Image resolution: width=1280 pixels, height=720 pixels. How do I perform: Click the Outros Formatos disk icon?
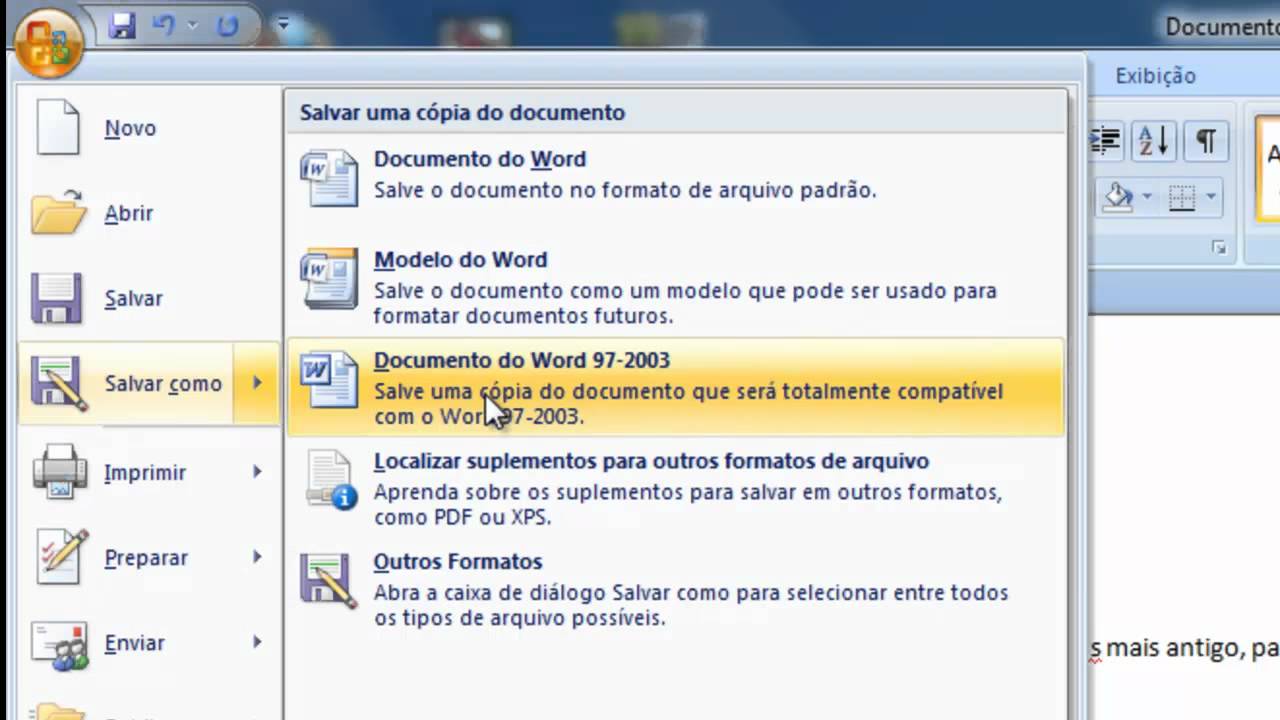click(329, 581)
